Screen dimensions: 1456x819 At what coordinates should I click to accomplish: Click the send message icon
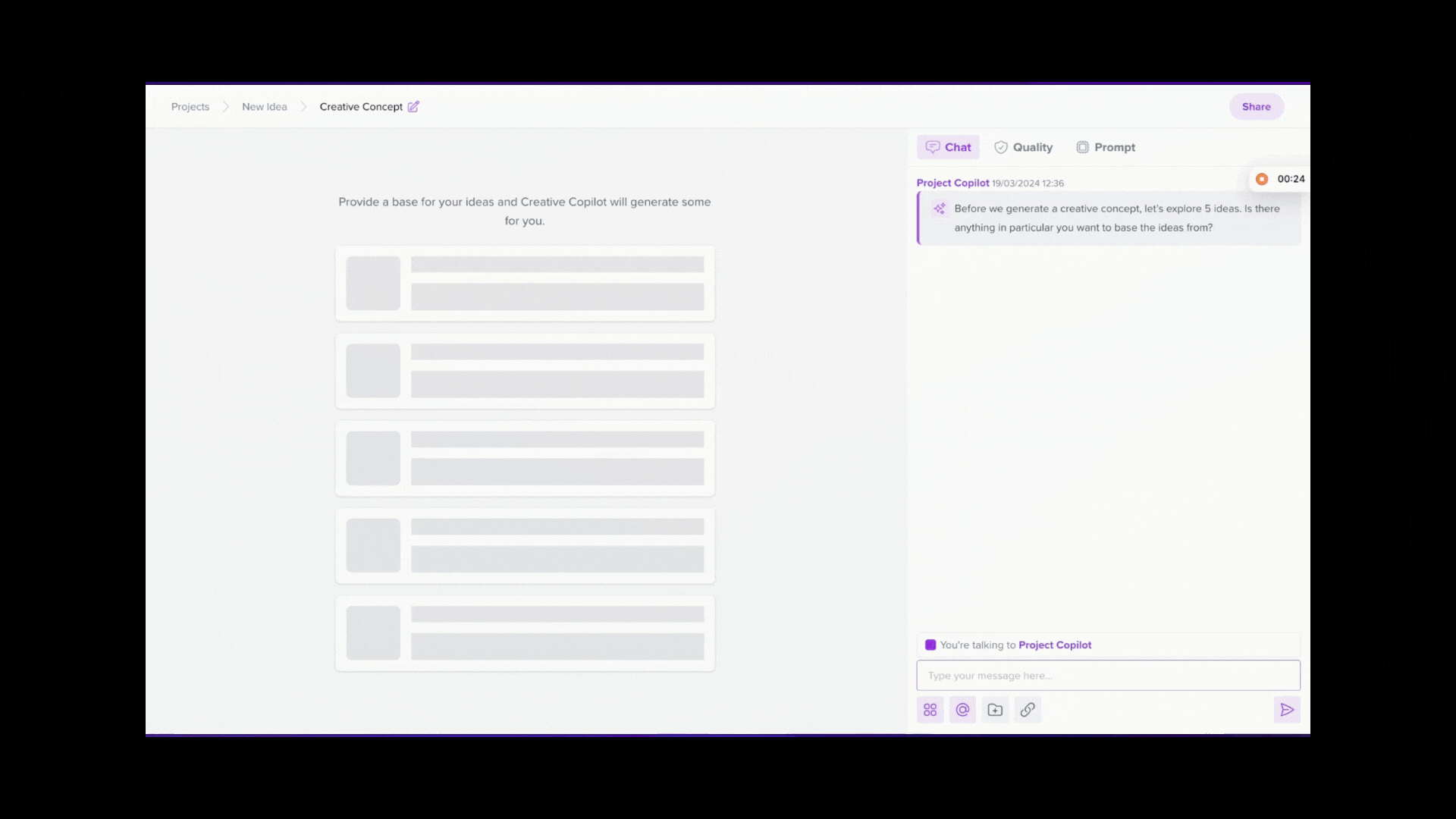[x=1287, y=709]
